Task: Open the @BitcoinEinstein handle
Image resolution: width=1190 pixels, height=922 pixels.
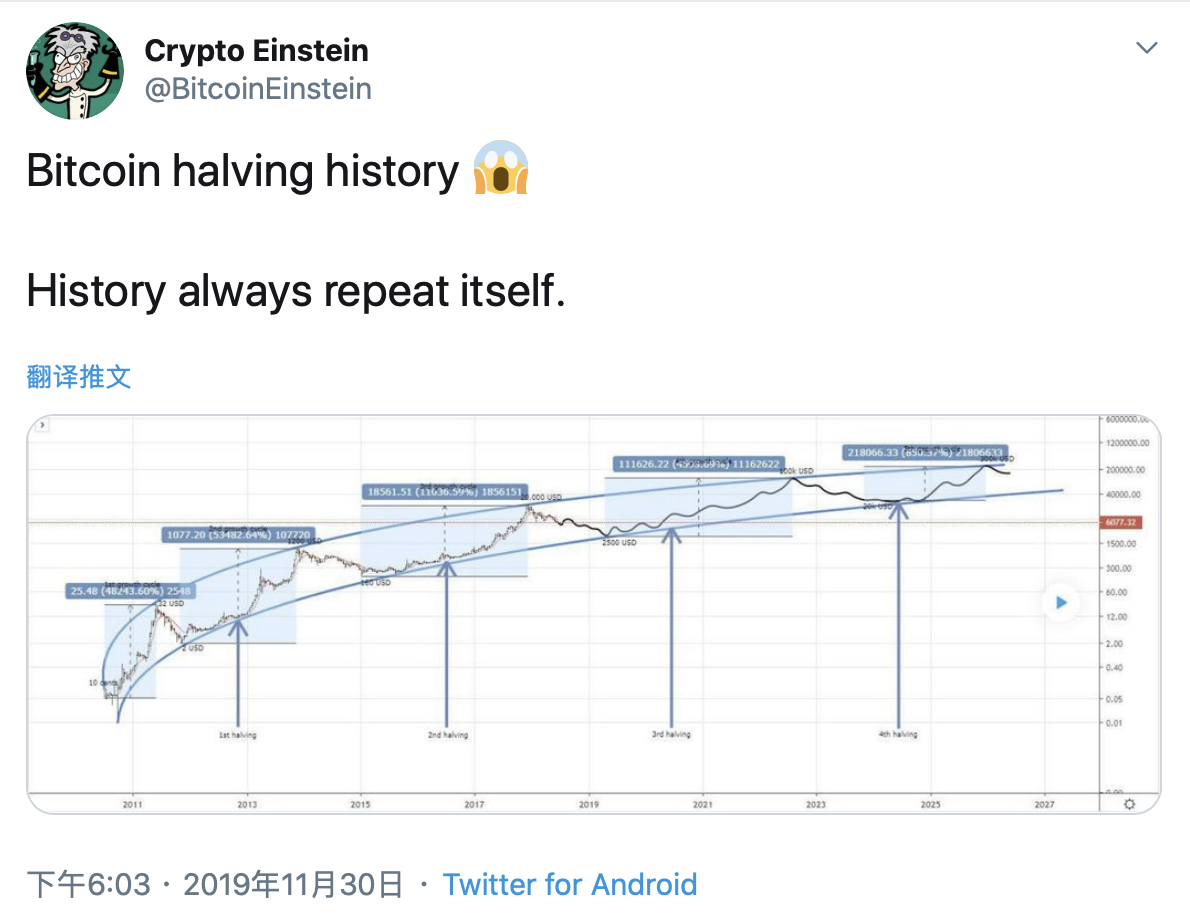Action: [258, 89]
